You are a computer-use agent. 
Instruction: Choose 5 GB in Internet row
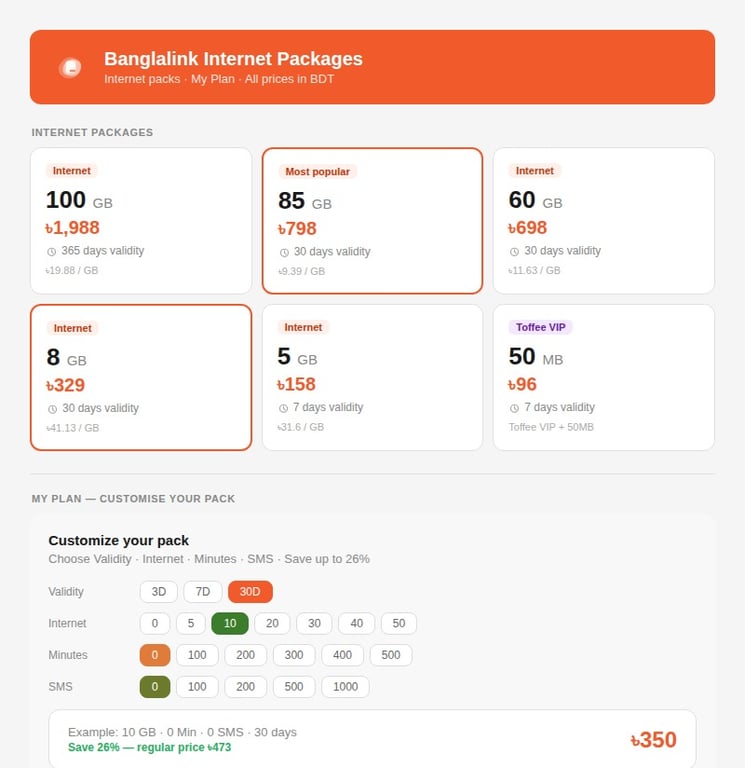pyautogui.click(x=191, y=624)
